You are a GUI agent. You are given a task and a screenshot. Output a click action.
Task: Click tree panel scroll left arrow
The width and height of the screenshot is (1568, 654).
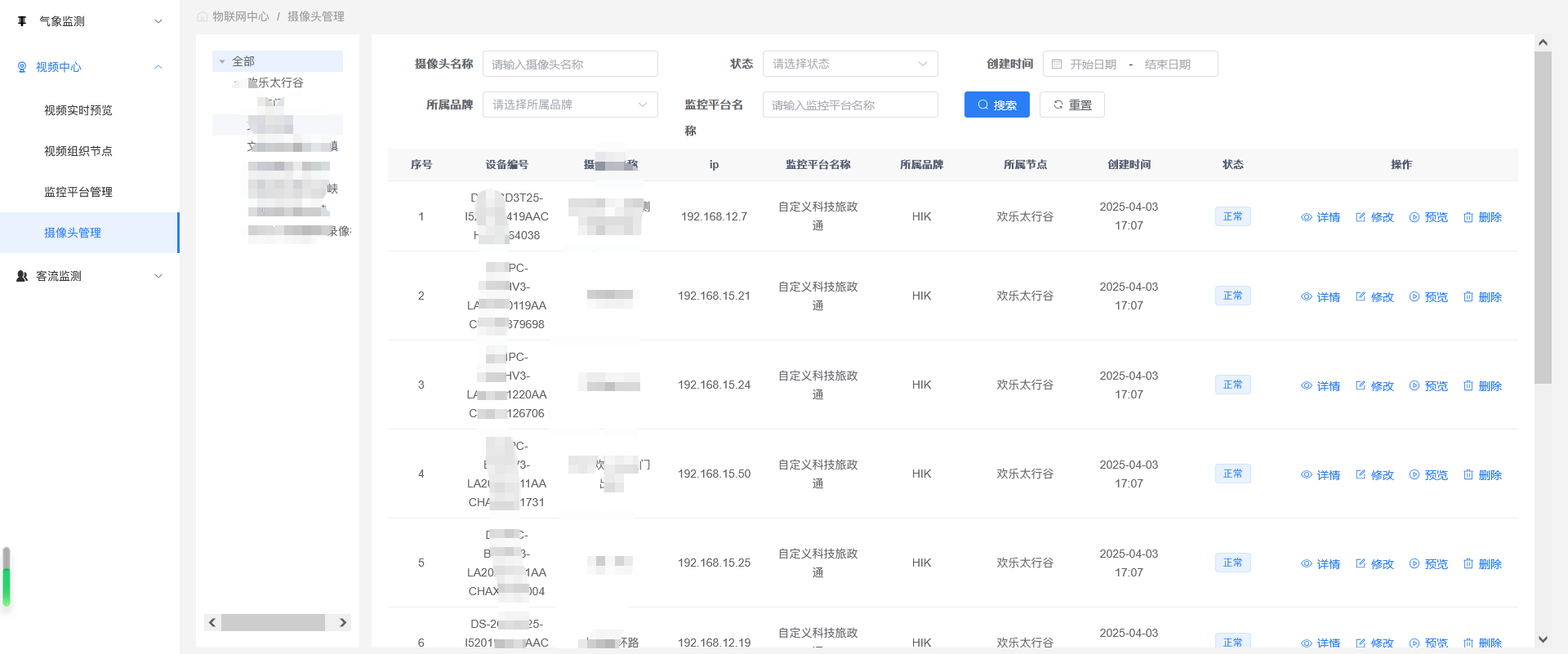click(212, 622)
